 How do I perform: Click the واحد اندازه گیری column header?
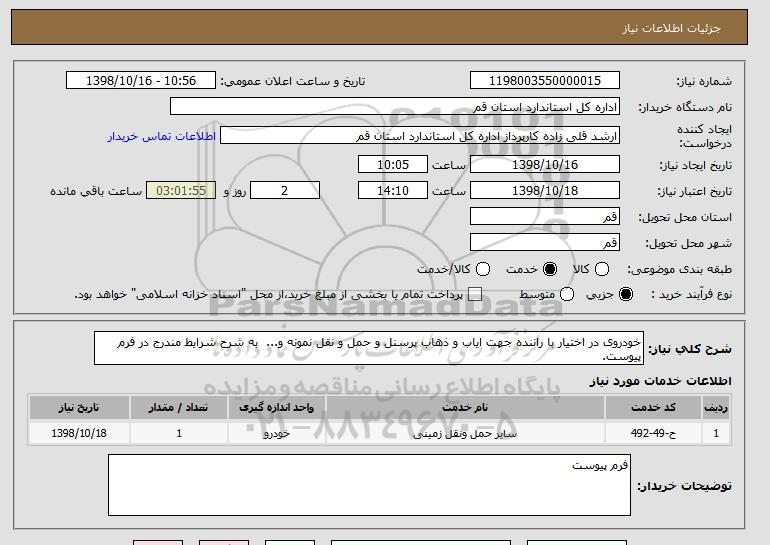click(276, 408)
